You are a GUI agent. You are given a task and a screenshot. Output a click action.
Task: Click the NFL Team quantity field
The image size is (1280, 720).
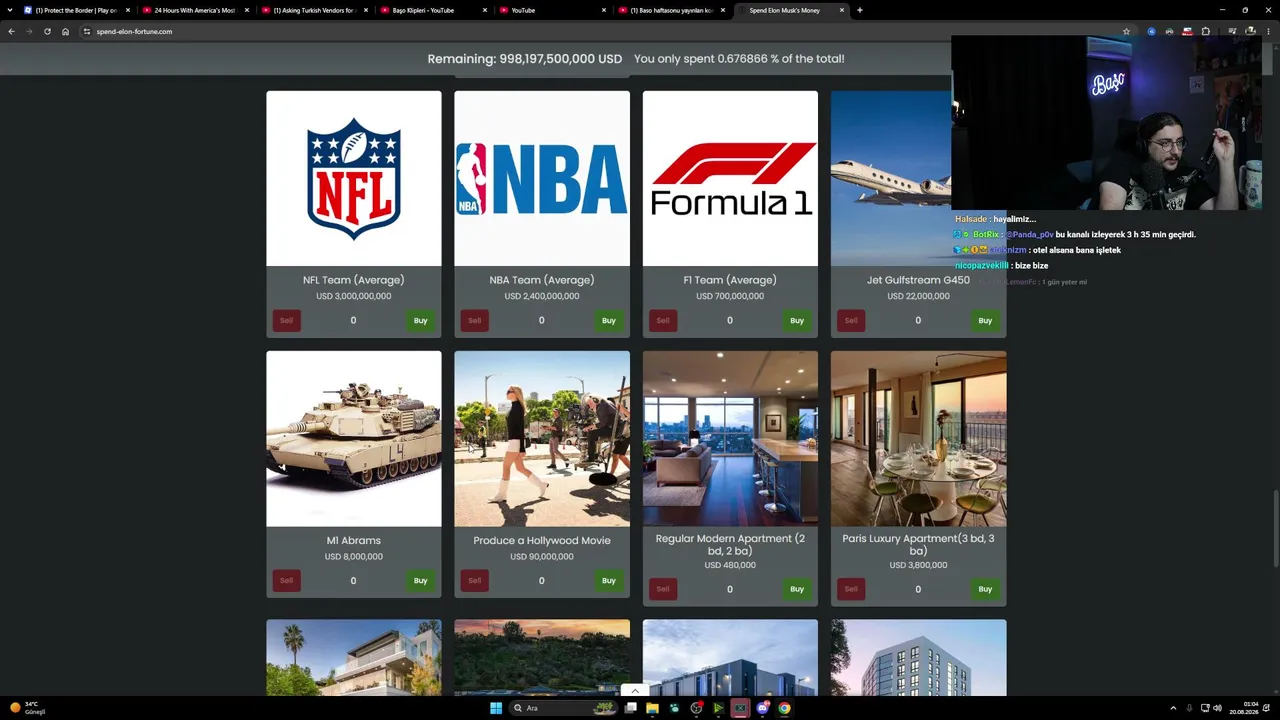pyautogui.click(x=353, y=321)
